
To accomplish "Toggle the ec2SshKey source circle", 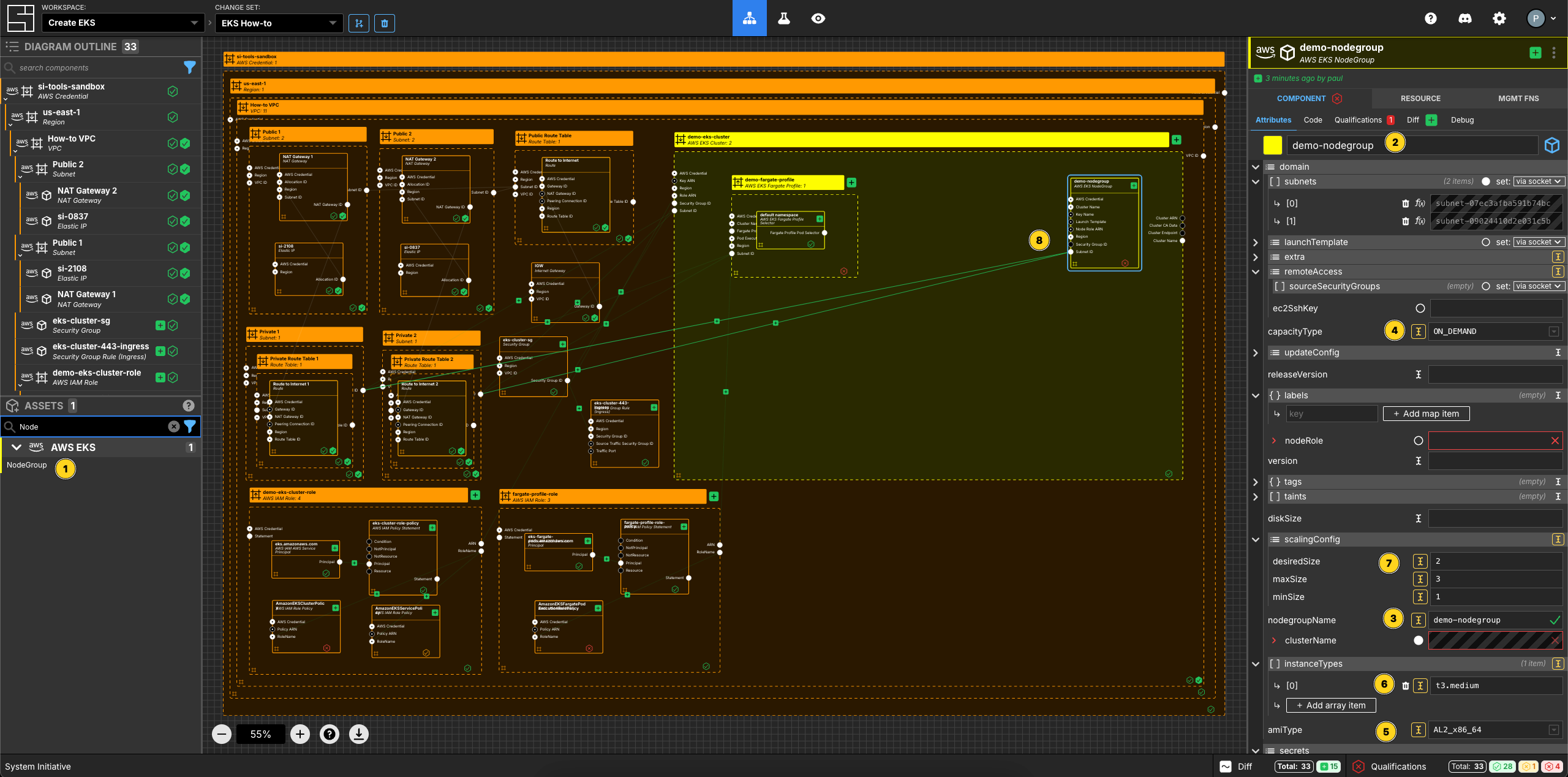I will [x=1420, y=308].
